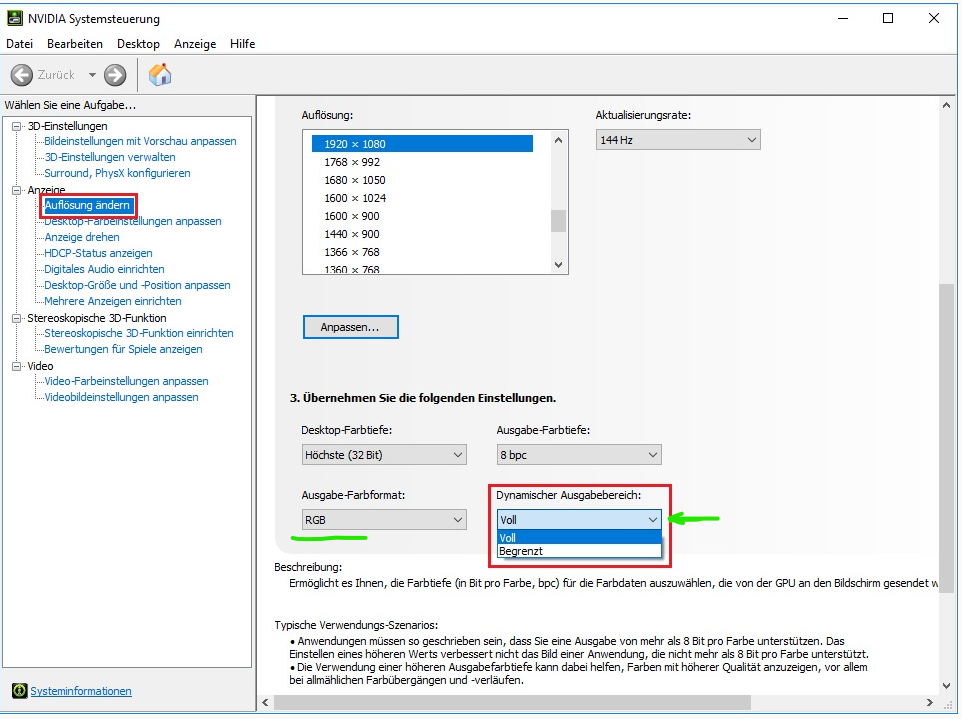Open Bildeinstellungen mit Vorschau anpassen
Viewport: 962px width, 719px height.
[140, 141]
